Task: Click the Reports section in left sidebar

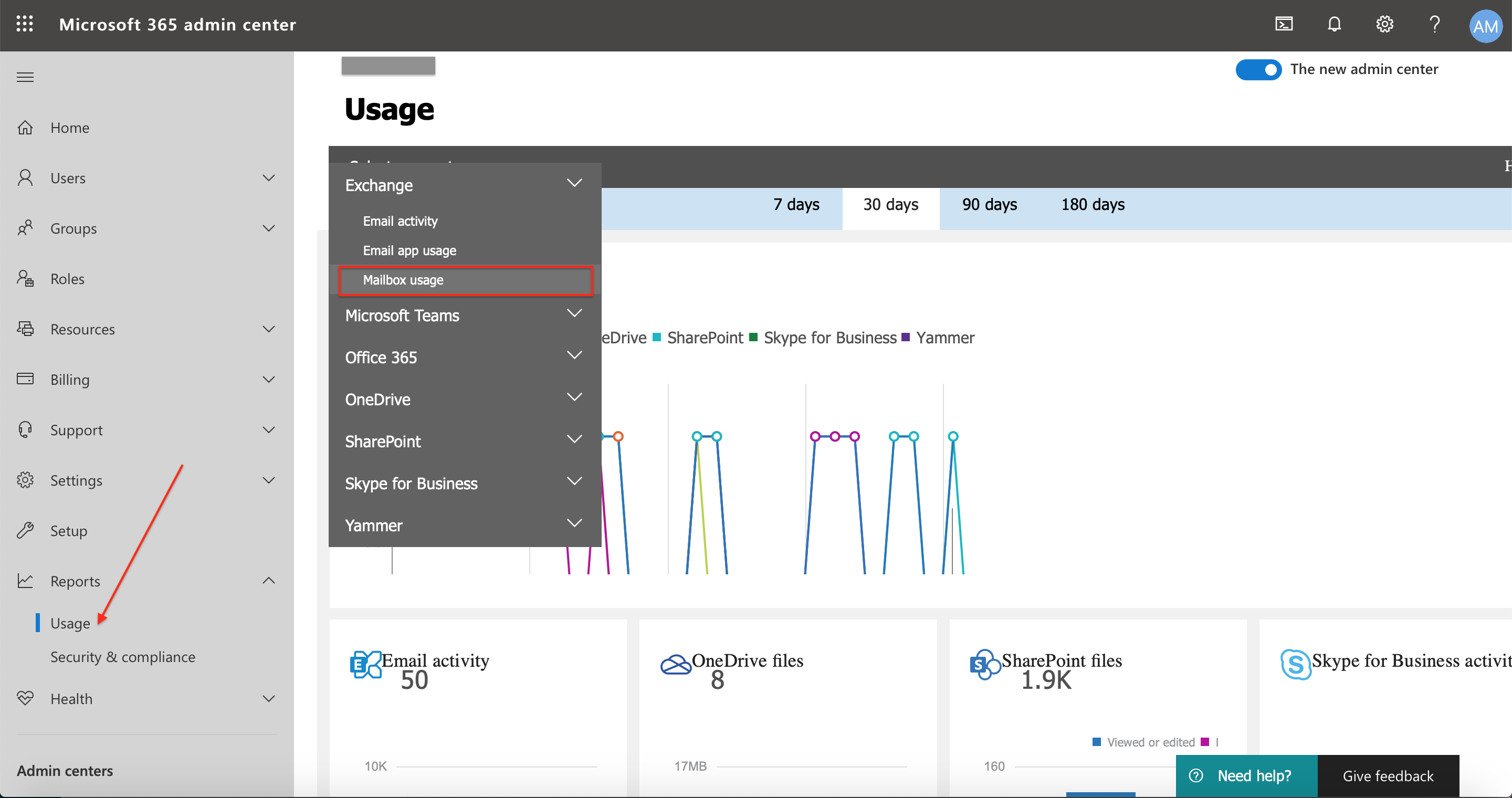Action: (x=76, y=580)
